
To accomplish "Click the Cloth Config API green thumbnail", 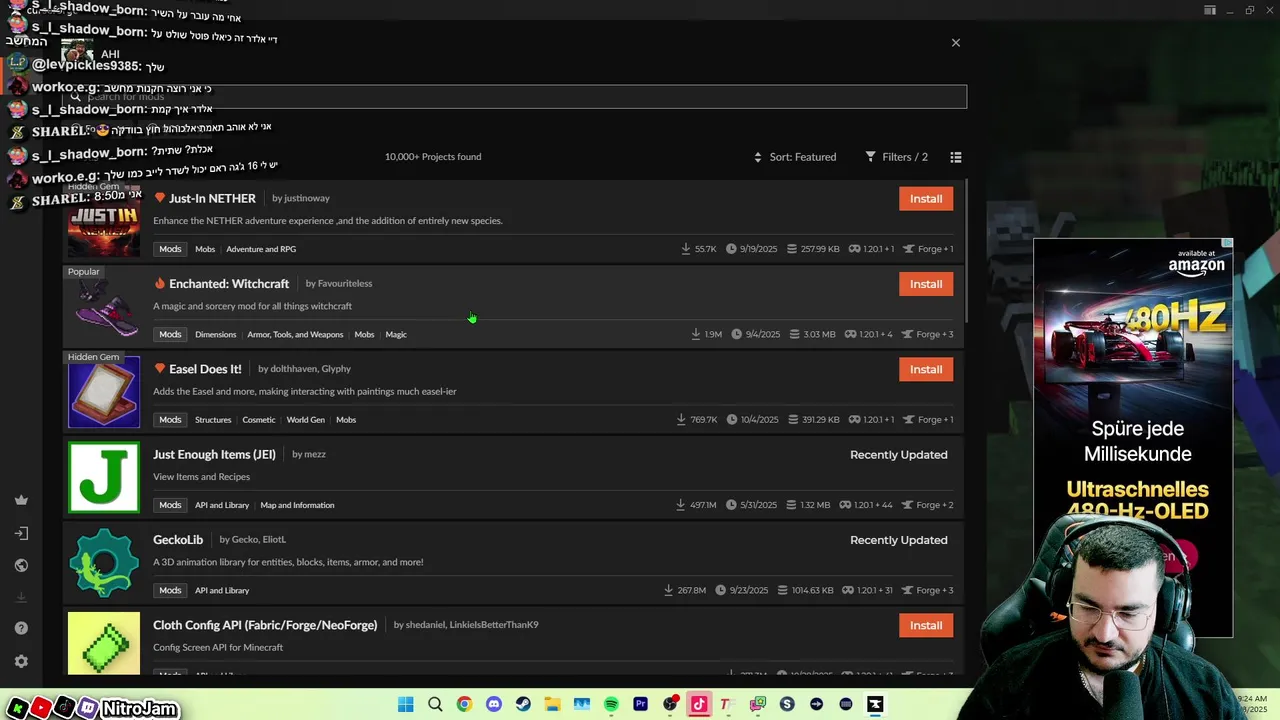I will tap(104, 643).
